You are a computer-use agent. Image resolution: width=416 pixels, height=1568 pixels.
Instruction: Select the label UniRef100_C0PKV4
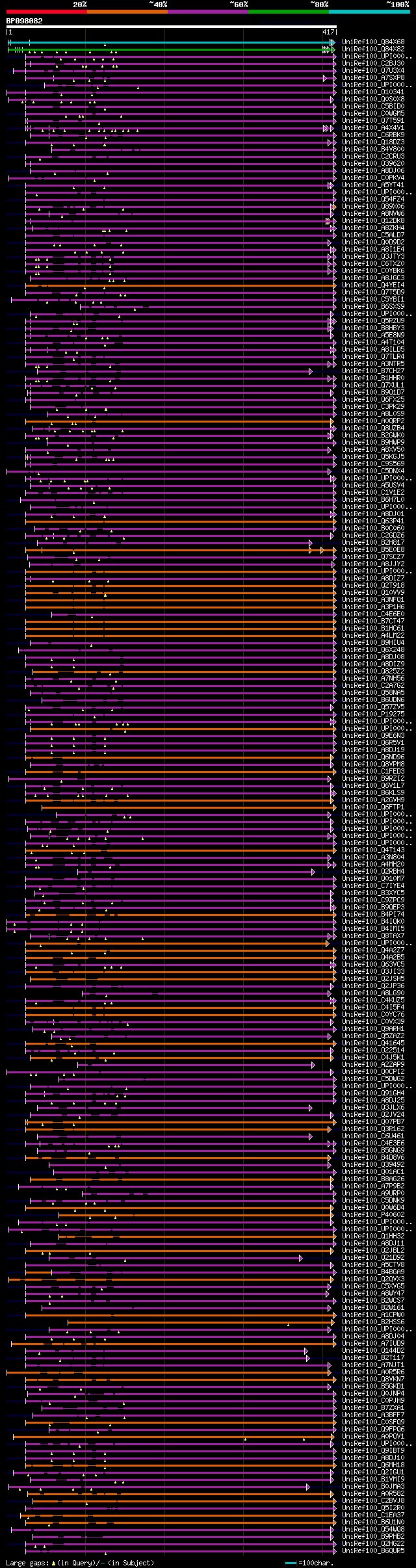(373, 178)
